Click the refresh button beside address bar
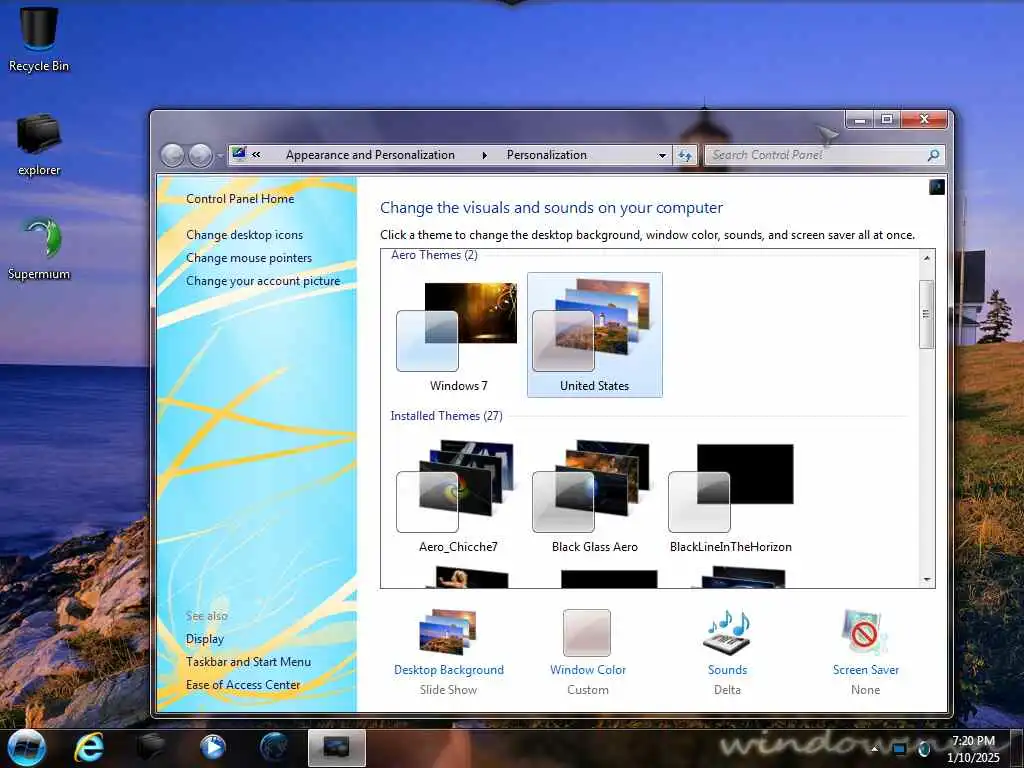 coord(684,155)
